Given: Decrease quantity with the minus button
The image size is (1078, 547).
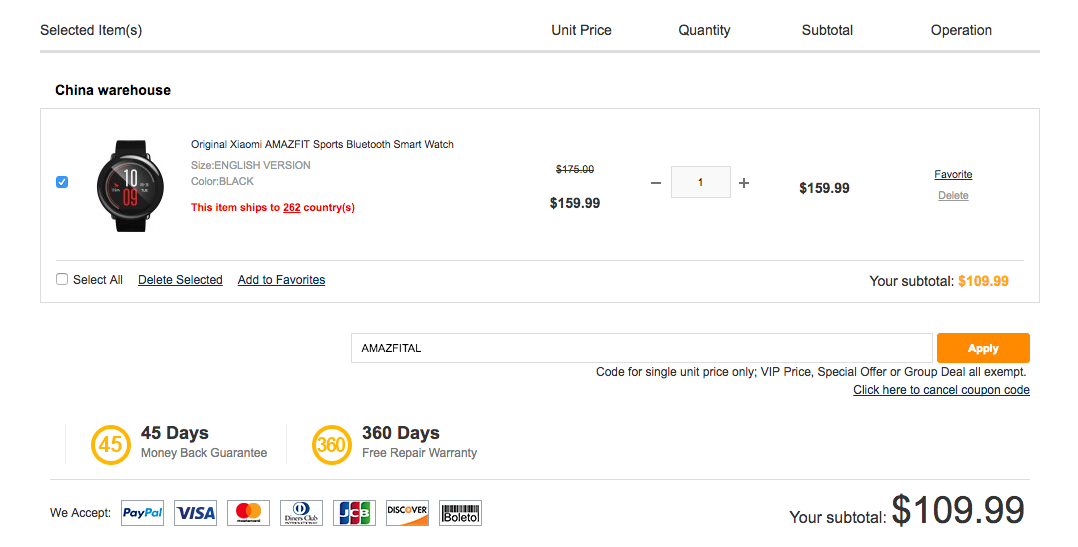Looking at the screenshot, I should pos(656,183).
